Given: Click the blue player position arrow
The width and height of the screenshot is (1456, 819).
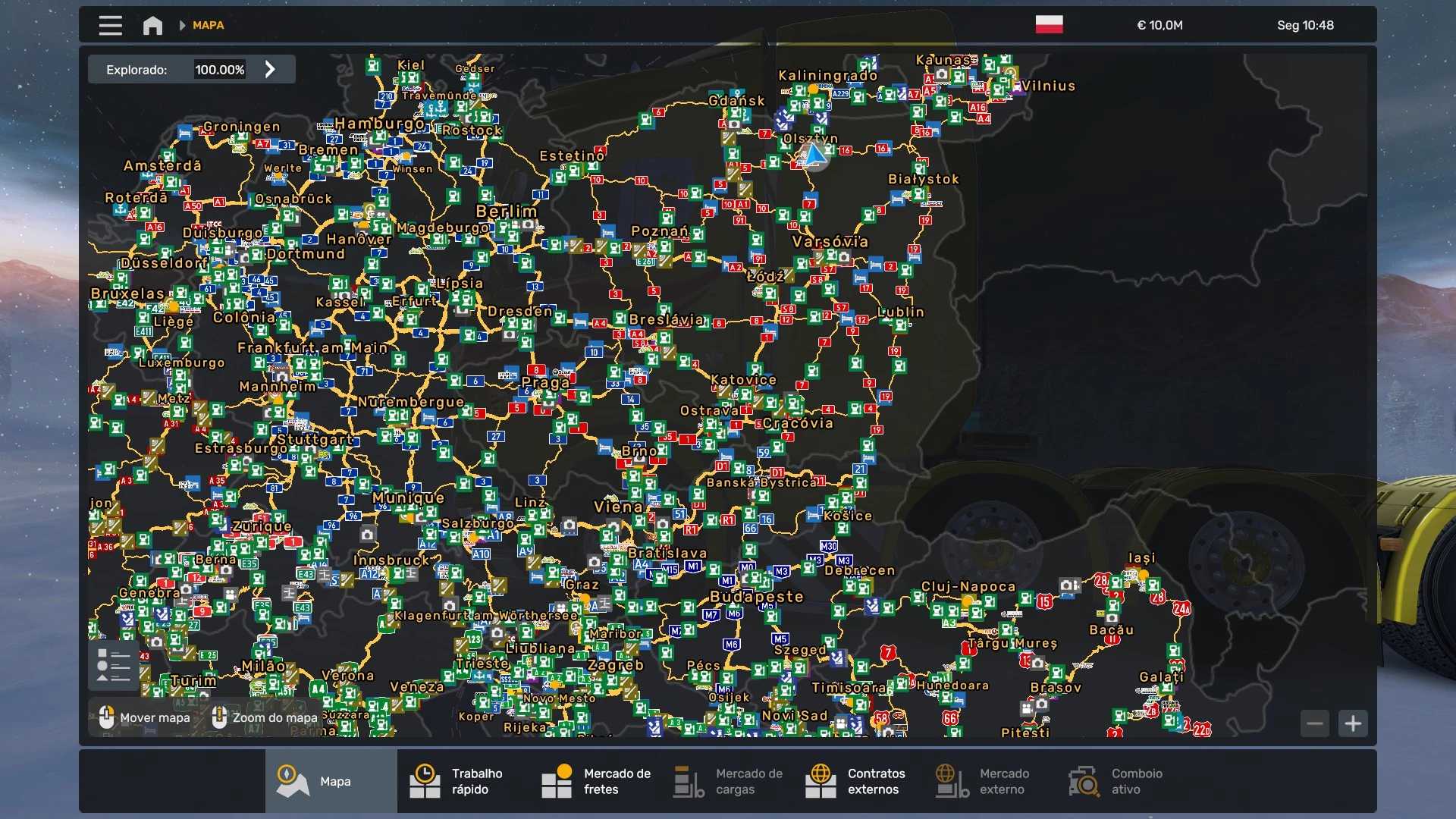Looking at the screenshot, I should tap(814, 155).
